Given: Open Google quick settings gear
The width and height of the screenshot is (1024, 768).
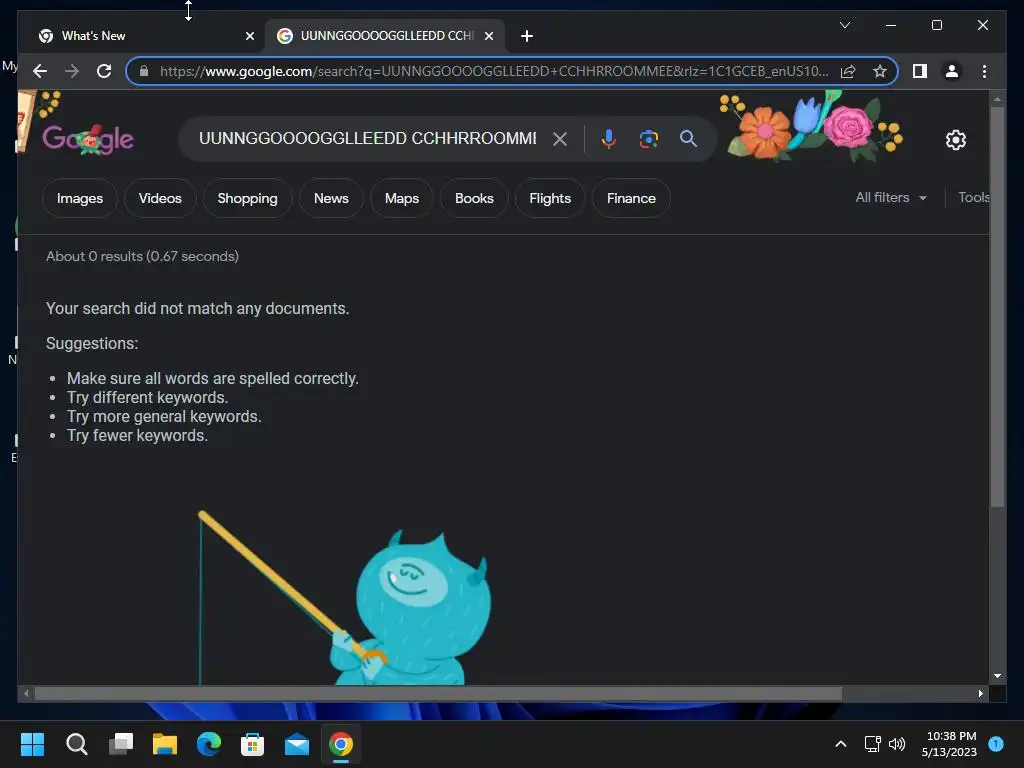Looking at the screenshot, I should click(x=956, y=139).
